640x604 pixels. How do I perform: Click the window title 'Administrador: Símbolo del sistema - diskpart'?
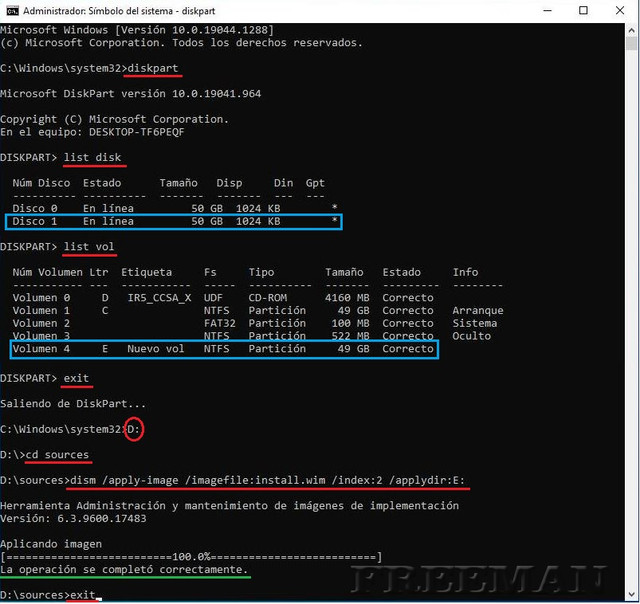(x=119, y=11)
